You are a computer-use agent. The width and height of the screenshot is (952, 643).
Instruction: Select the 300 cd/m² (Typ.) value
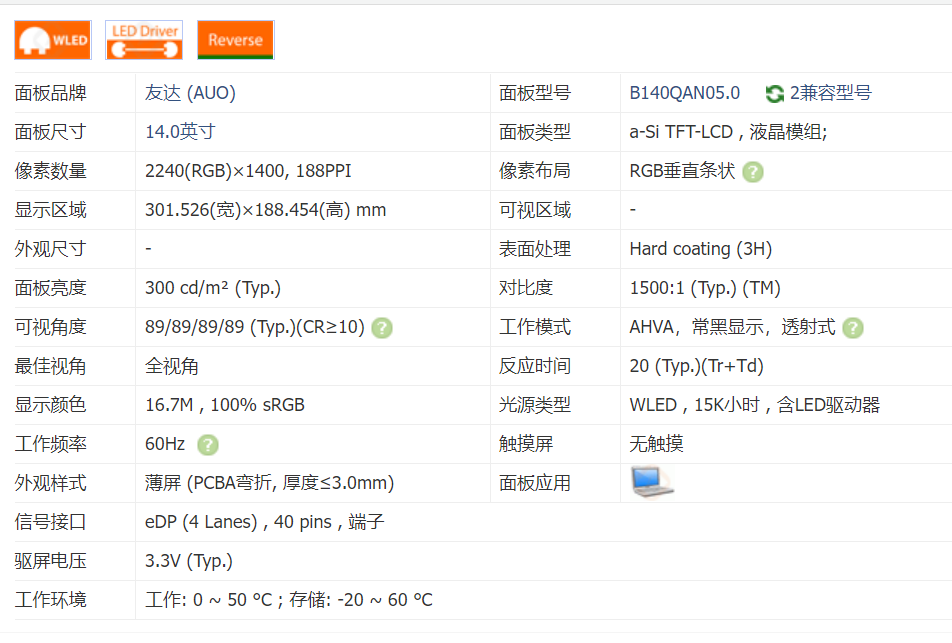pyautogui.click(x=212, y=288)
